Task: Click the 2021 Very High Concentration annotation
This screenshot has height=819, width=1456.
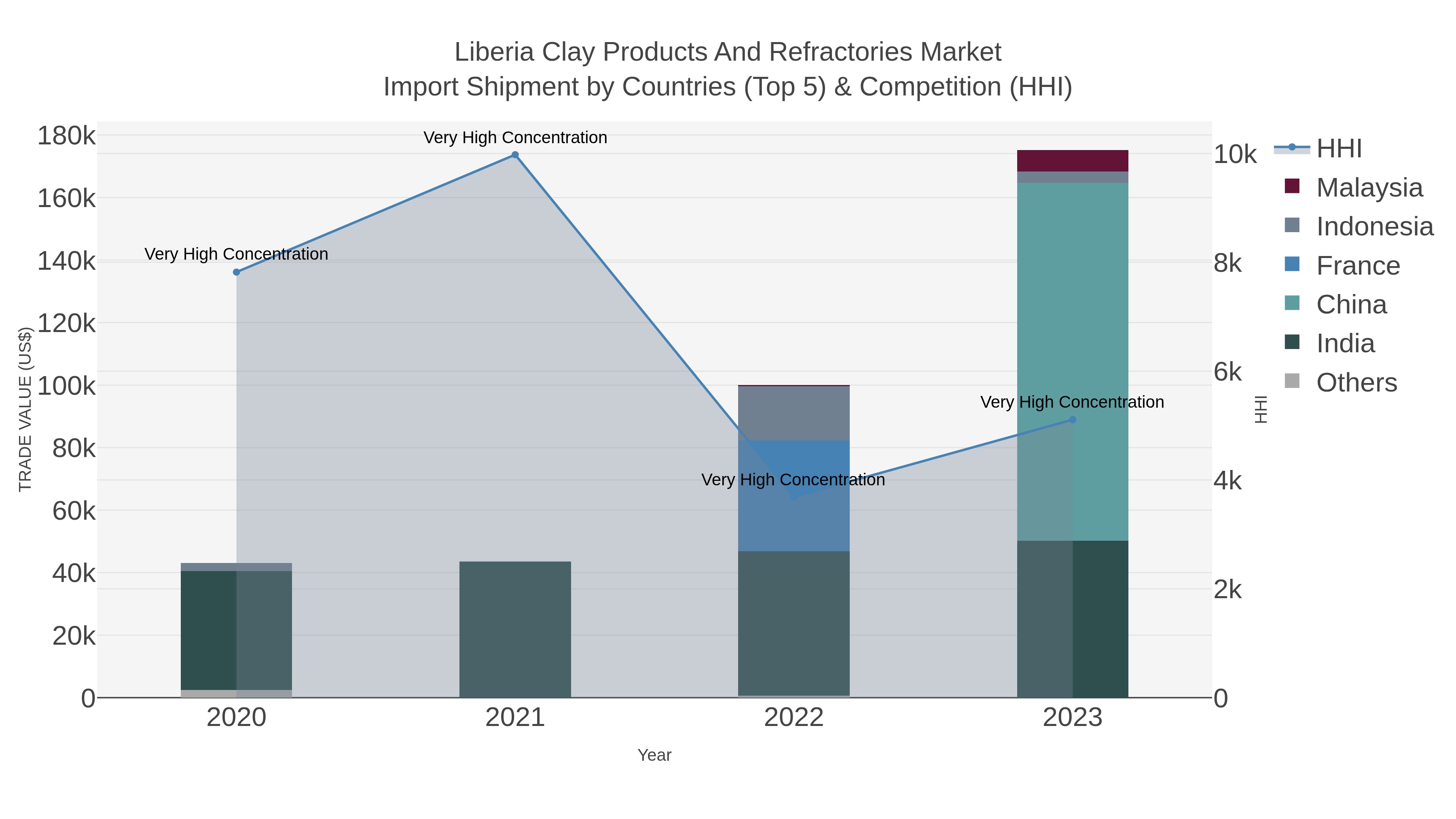Action: 515,138
